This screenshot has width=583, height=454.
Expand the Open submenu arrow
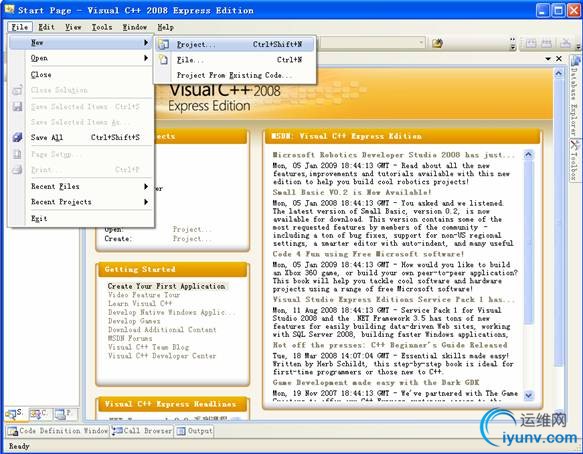tap(146, 58)
